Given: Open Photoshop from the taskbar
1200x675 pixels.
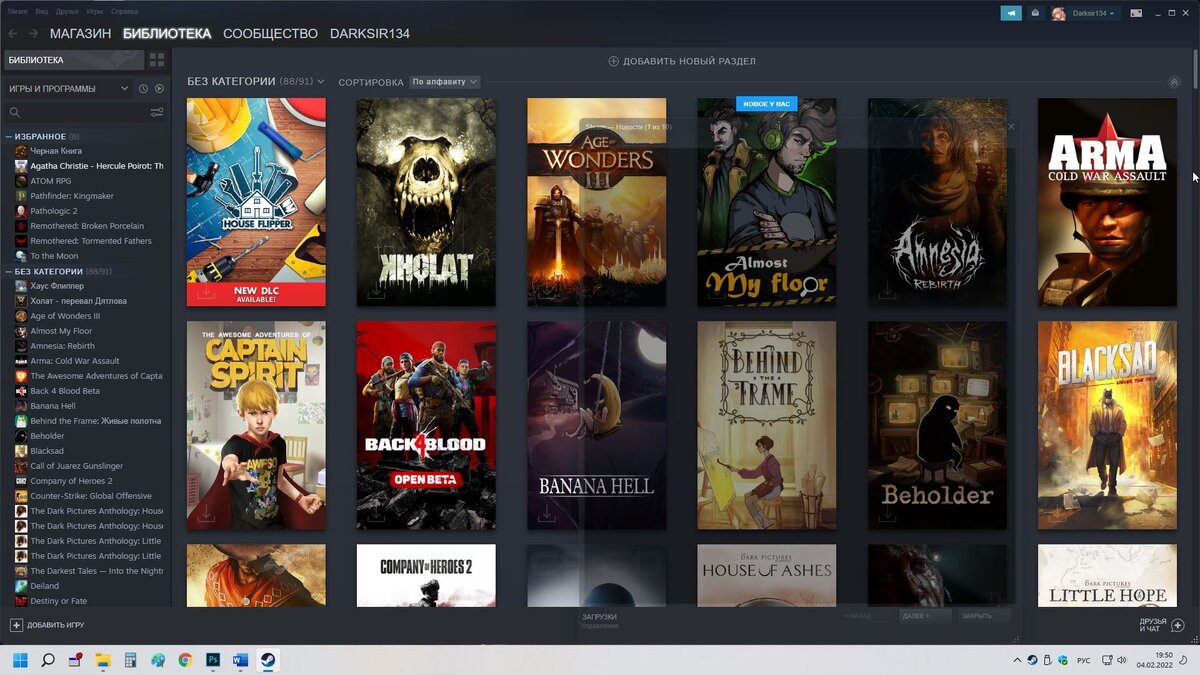Looking at the screenshot, I should tap(213, 660).
